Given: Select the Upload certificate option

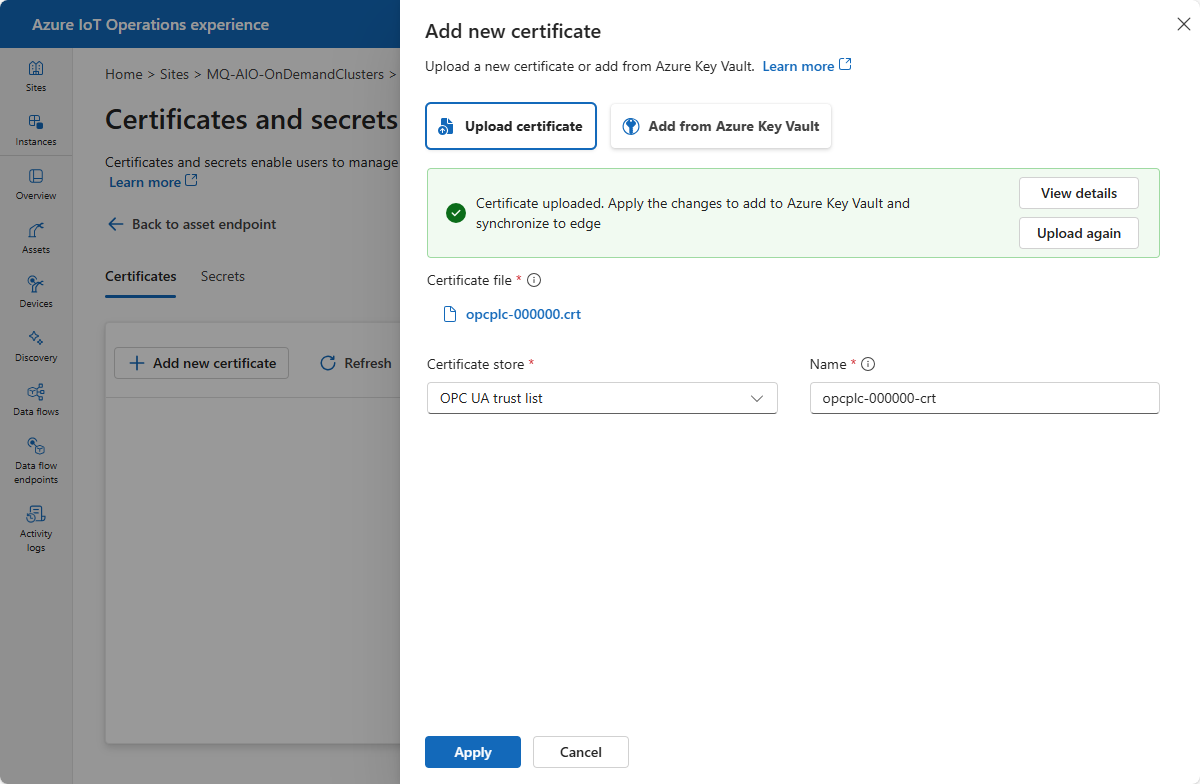Looking at the screenshot, I should 511,126.
